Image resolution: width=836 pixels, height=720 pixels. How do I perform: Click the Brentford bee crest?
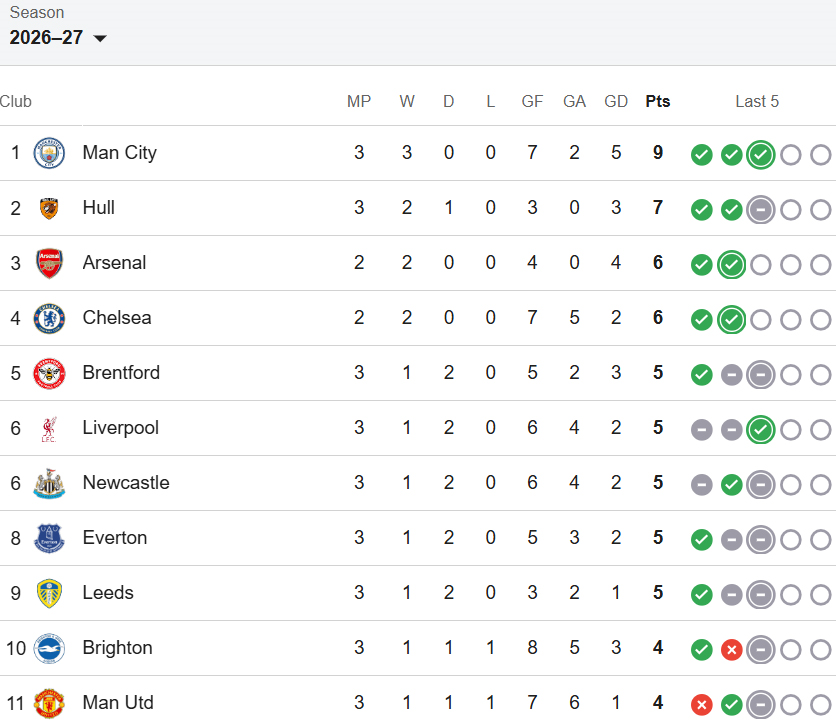(49, 373)
